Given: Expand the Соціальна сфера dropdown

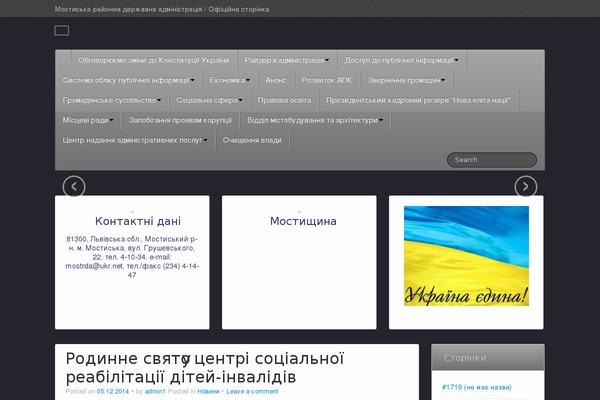Looking at the screenshot, I should (x=209, y=100).
